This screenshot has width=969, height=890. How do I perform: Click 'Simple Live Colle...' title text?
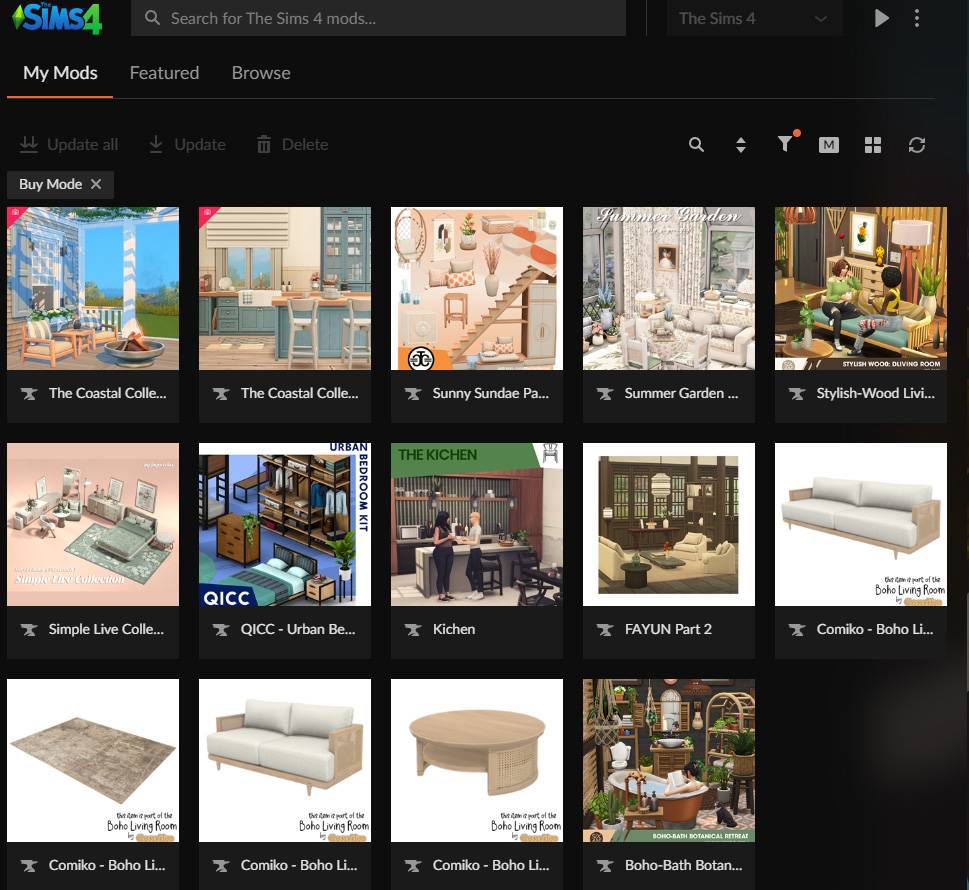[106, 629]
